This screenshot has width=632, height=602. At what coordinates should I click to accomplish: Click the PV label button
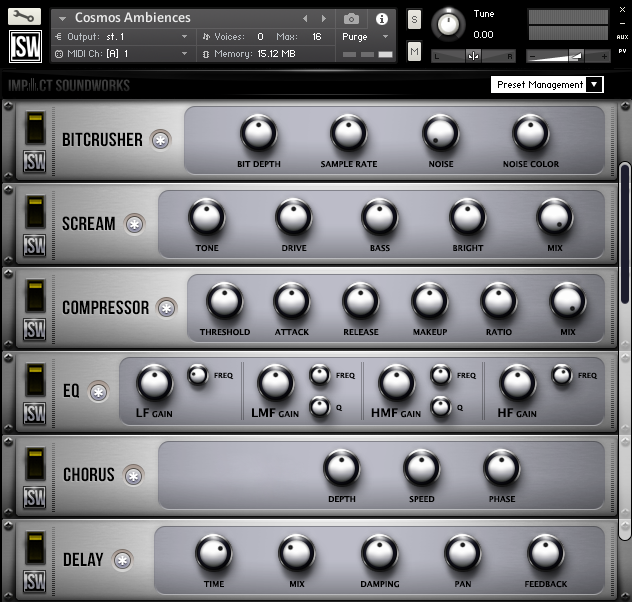(x=622, y=51)
